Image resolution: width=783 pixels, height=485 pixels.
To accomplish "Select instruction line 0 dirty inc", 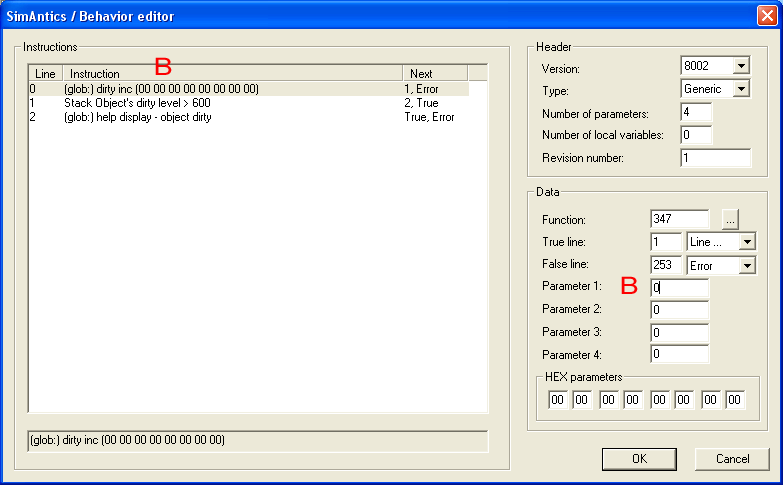I will pyautogui.click(x=249, y=89).
